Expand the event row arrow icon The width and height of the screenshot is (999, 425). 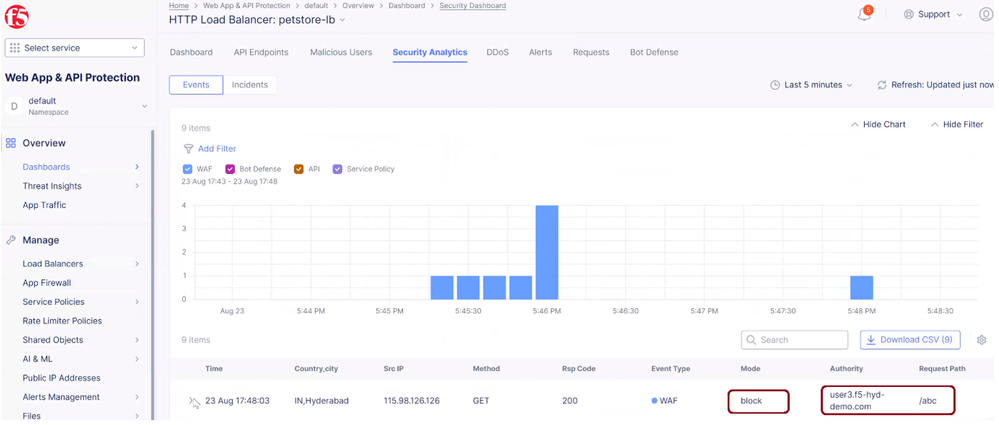(x=194, y=402)
